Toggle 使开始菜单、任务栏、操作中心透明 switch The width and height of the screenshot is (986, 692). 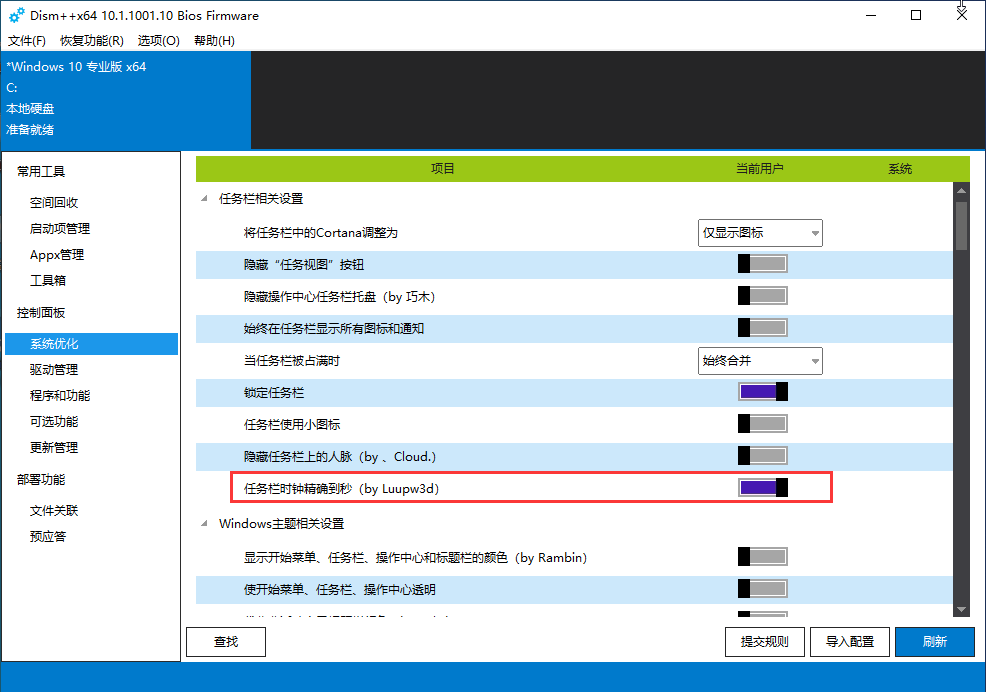tap(762, 589)
